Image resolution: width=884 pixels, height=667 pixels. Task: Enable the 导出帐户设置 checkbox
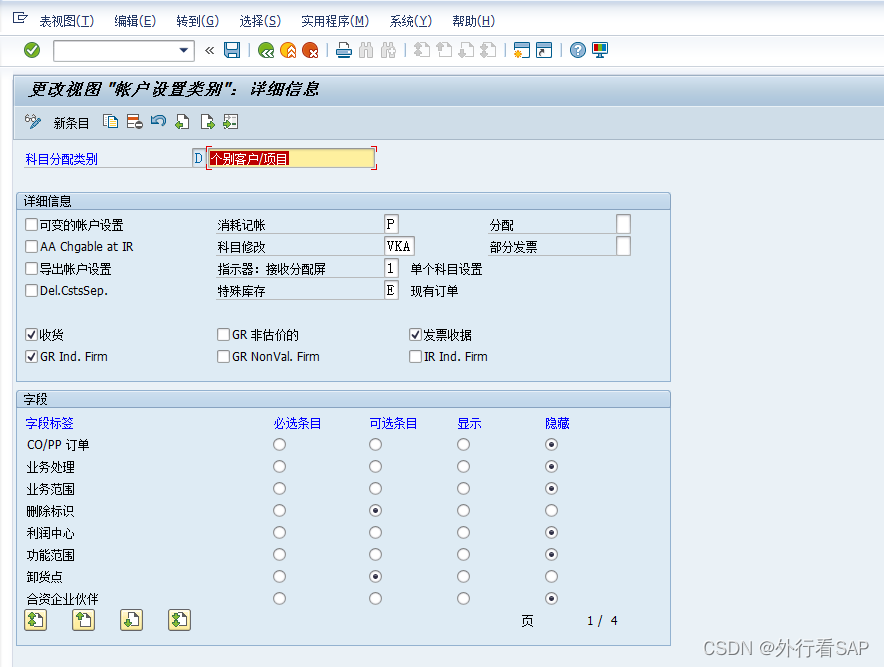(x=32, y=268)
